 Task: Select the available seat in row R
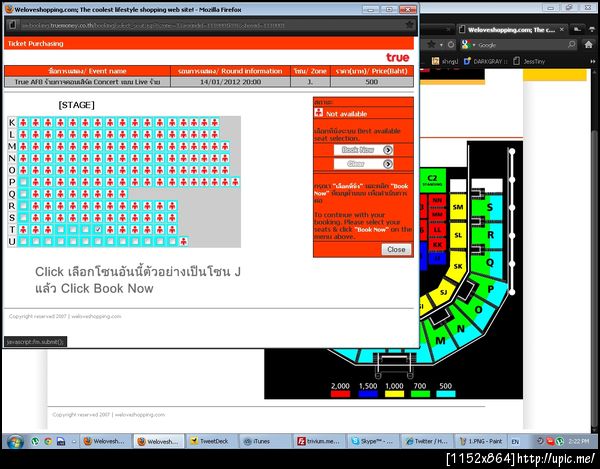[23, 206]
